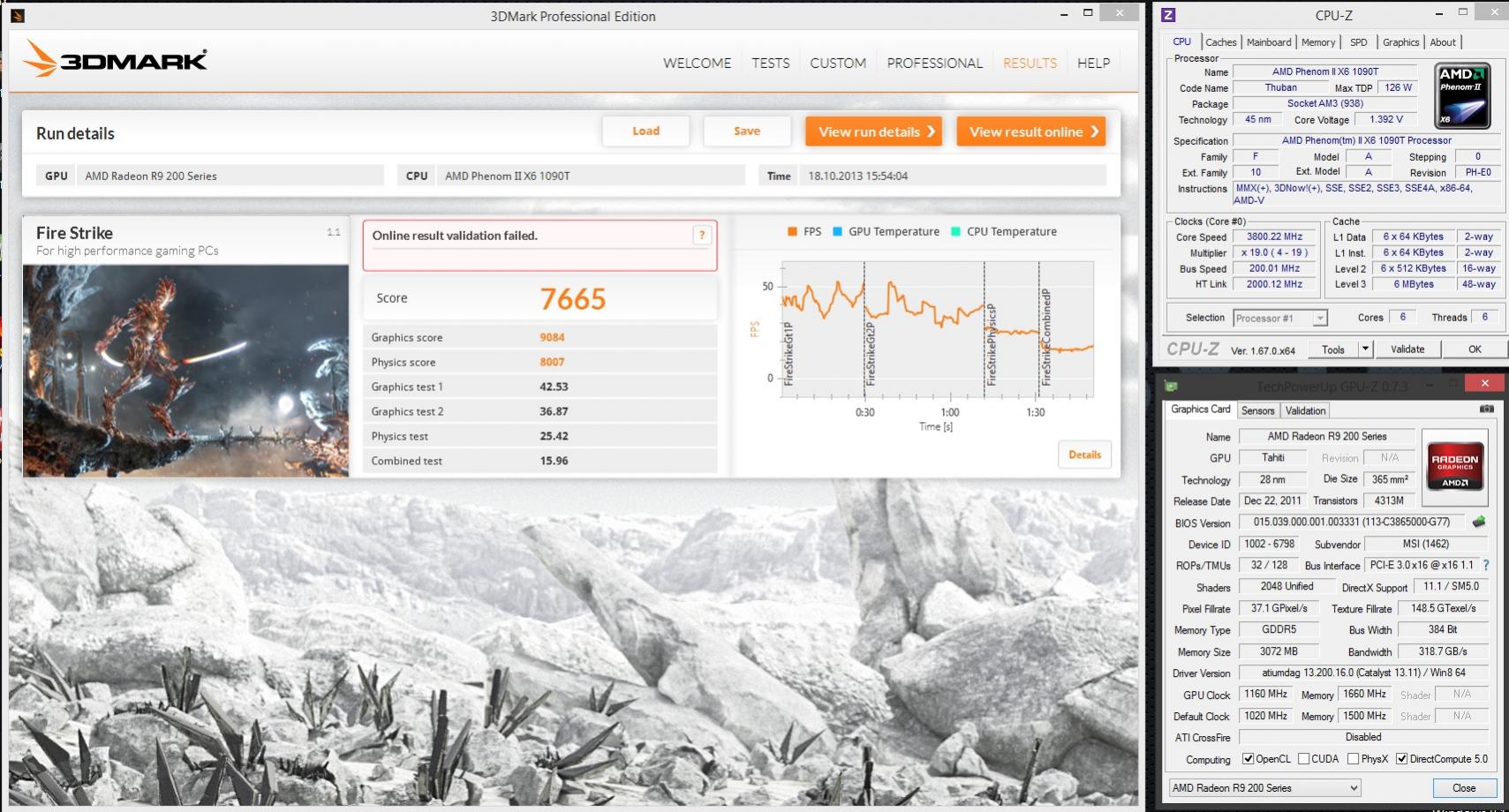Image resolution: width=1509 pixels, height=812 pixels.
Task: Open the validation failed help question mark
Action: tap(702, 235)
